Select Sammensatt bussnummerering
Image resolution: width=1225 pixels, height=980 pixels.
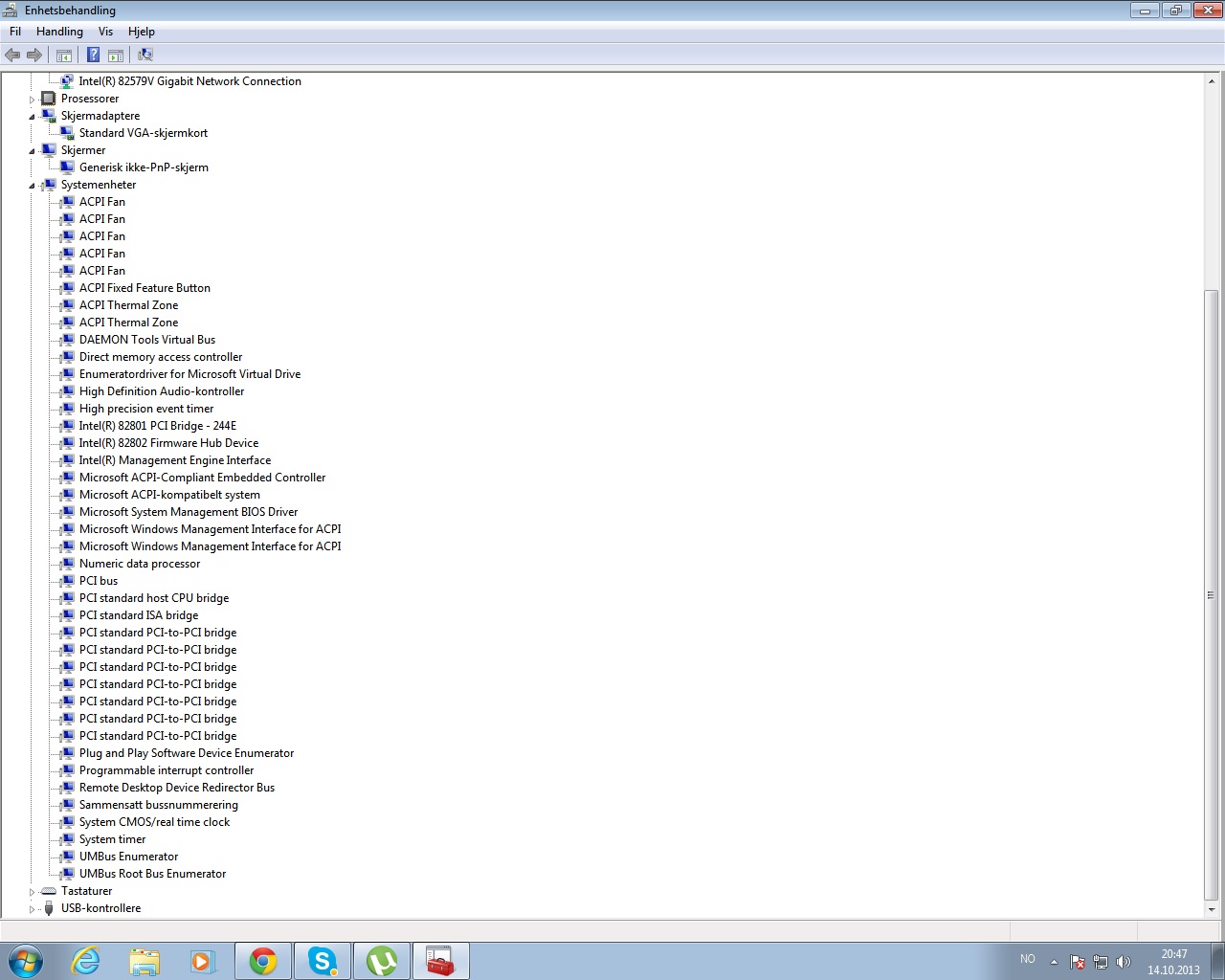click(159, 805)
